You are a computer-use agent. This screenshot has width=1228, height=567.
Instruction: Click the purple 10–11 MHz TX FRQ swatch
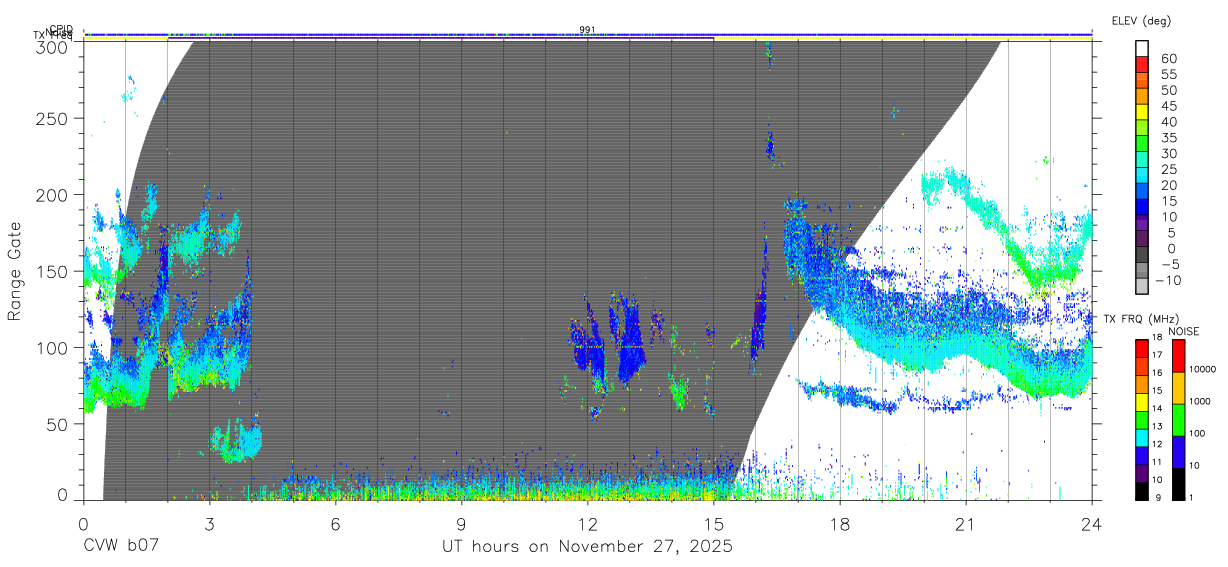tap(1141, 471)
